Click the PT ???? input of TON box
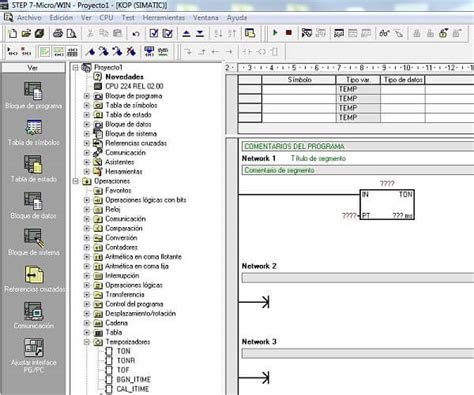Viewport: 474px width, 395px height. 349,216
